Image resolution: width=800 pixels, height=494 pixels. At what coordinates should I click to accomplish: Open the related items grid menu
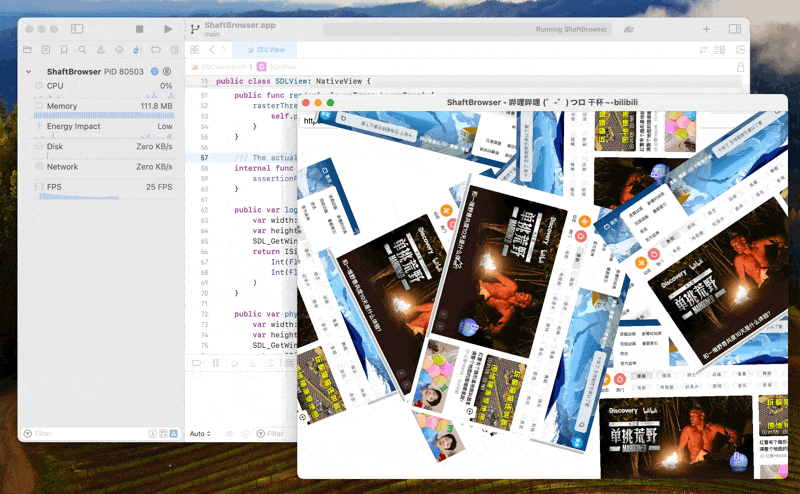(x=194, y=50)
